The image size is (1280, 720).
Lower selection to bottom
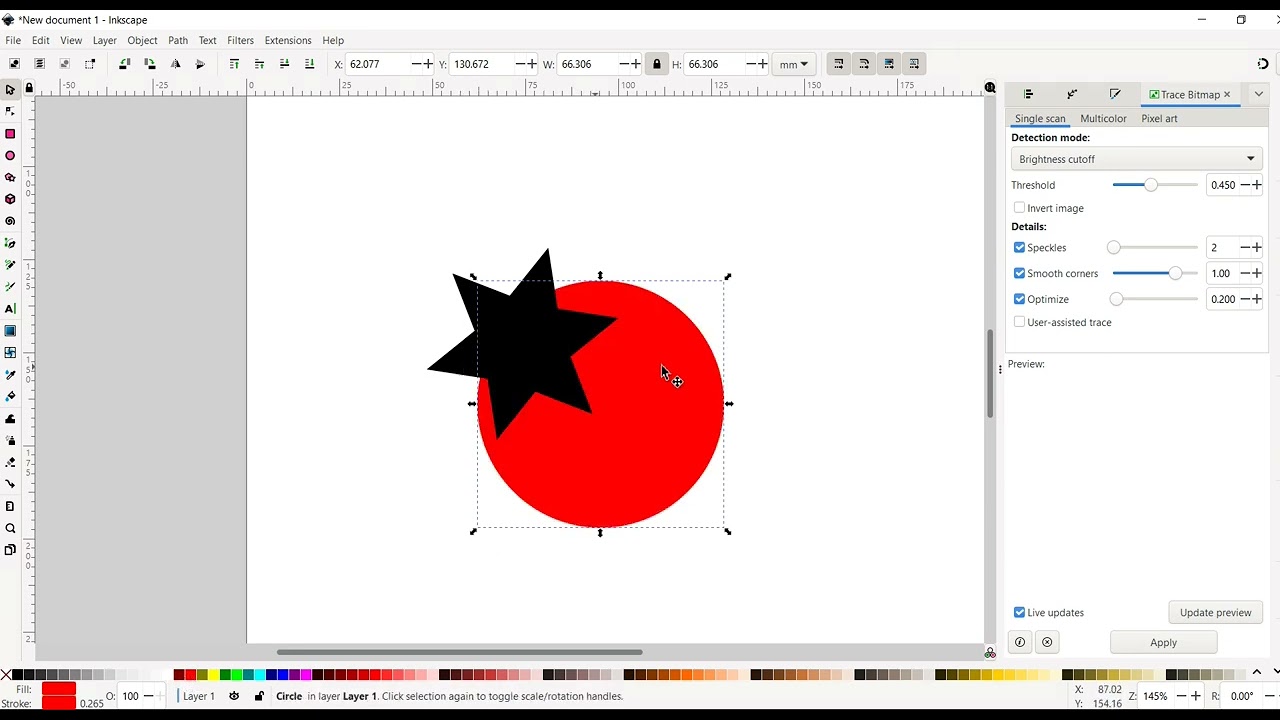click(309, 64)
